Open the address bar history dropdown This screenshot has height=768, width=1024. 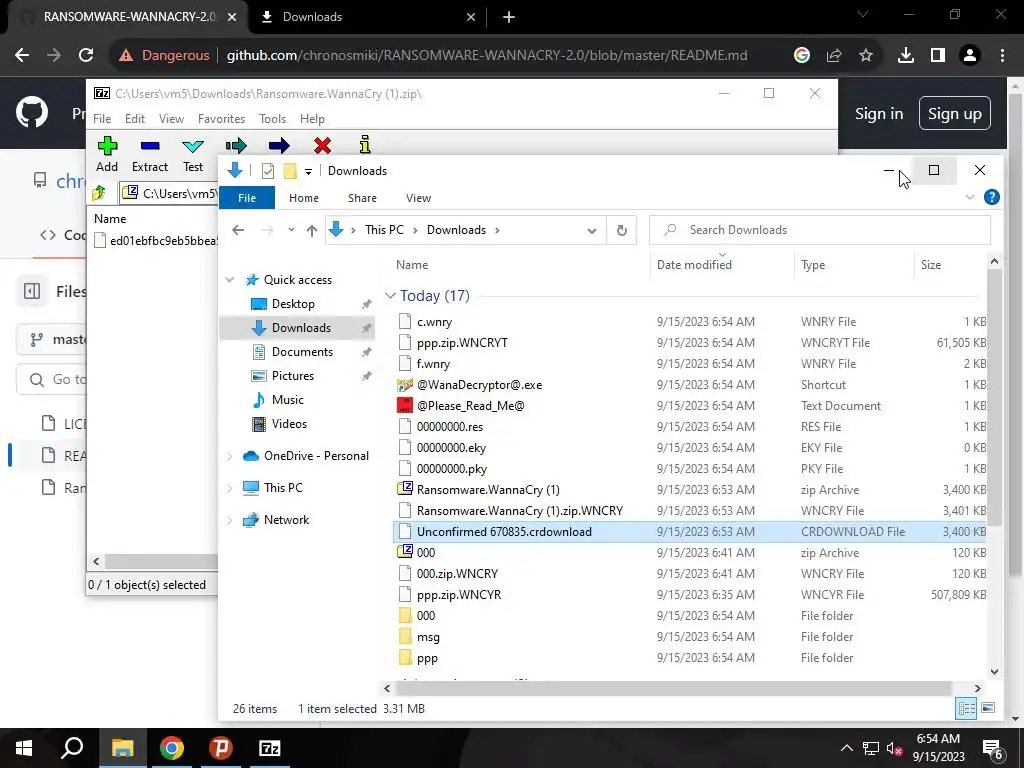click(x=592, y=231)
